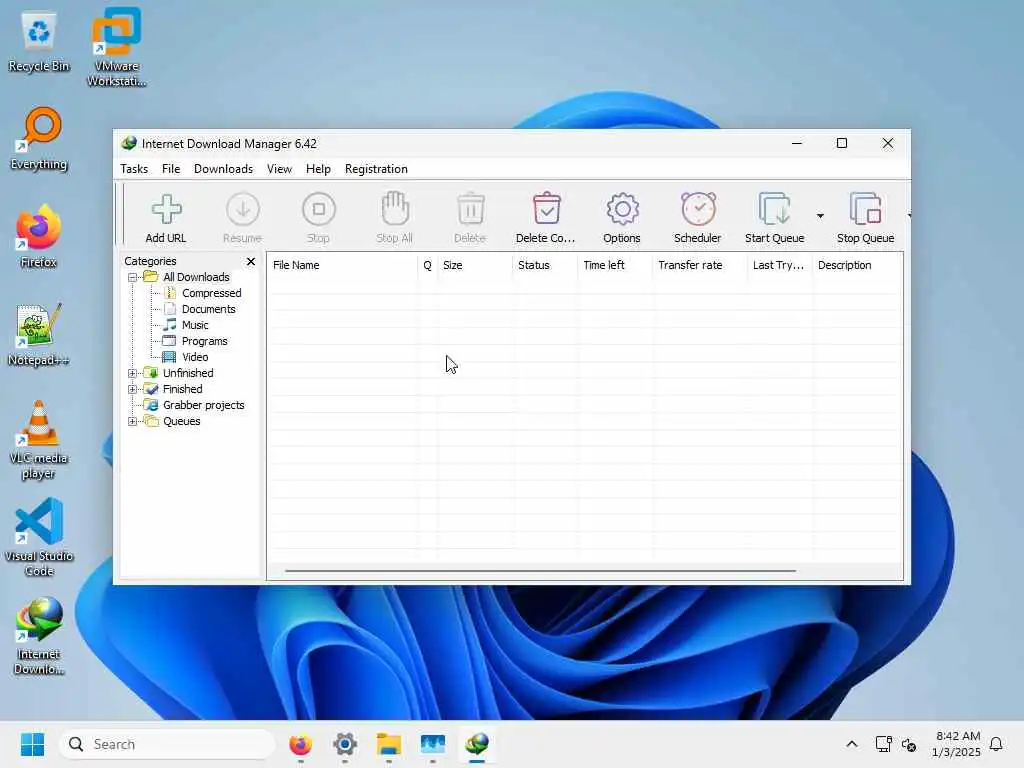1024x768 pixels.
Task: Open the Start Queue dropdown arrow
Action: coord(820,216)
